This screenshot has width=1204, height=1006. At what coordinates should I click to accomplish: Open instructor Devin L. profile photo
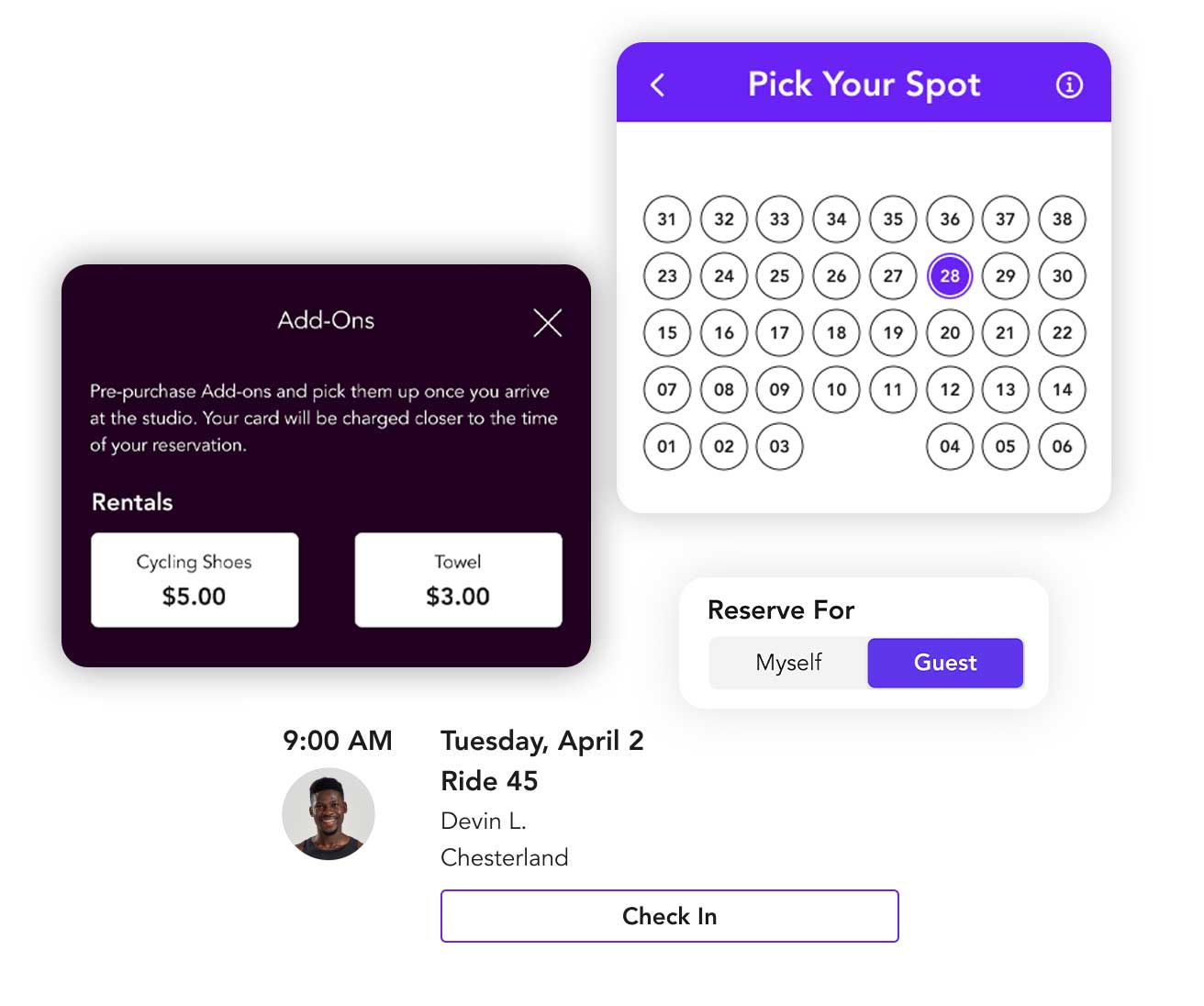(329, 814)
